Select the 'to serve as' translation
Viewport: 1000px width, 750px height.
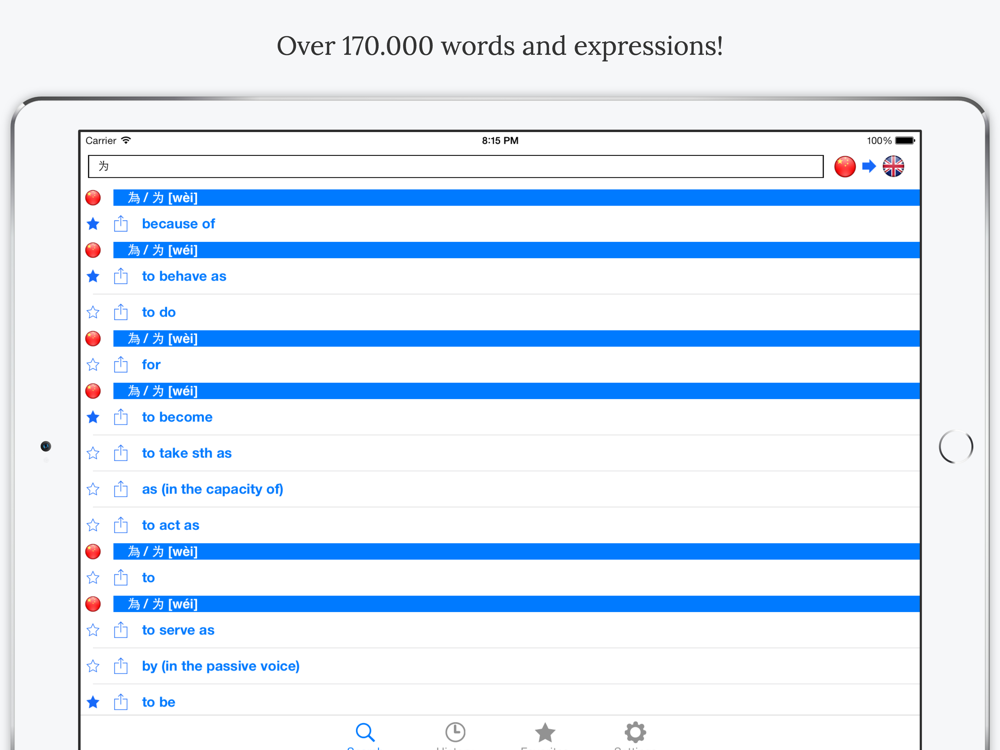pyautogui.click(x=178, y=630)
